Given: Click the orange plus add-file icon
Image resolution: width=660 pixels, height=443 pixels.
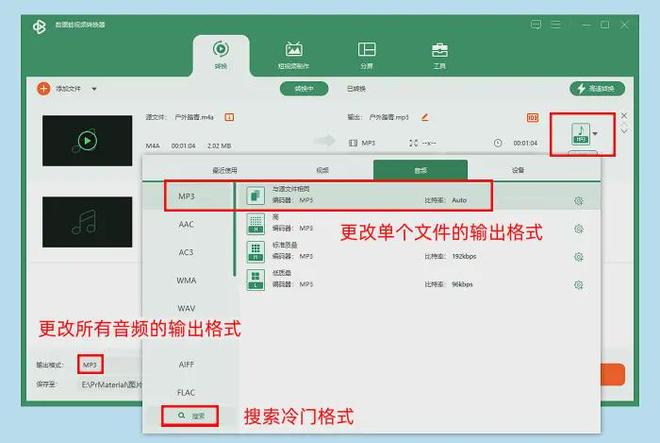Looking at the screenshot, I should pos(43,89).
